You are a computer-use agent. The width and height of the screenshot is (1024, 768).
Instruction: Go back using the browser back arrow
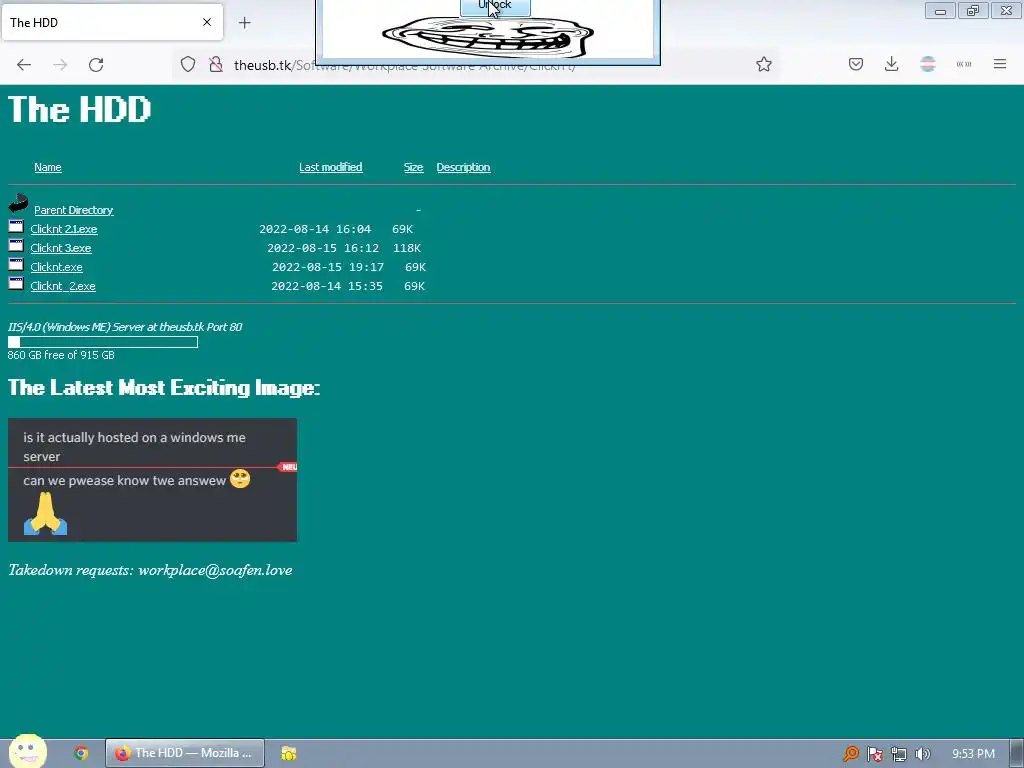(24, 65)
